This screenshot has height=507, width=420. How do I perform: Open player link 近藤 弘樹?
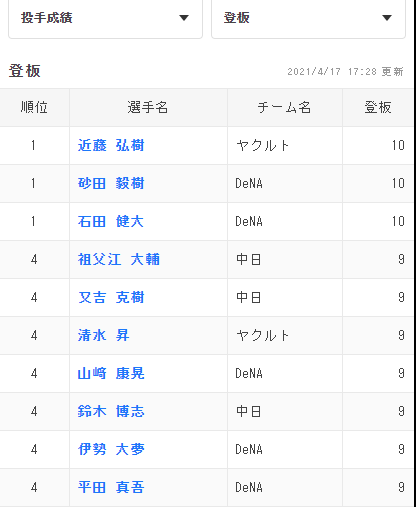[111, 145]
